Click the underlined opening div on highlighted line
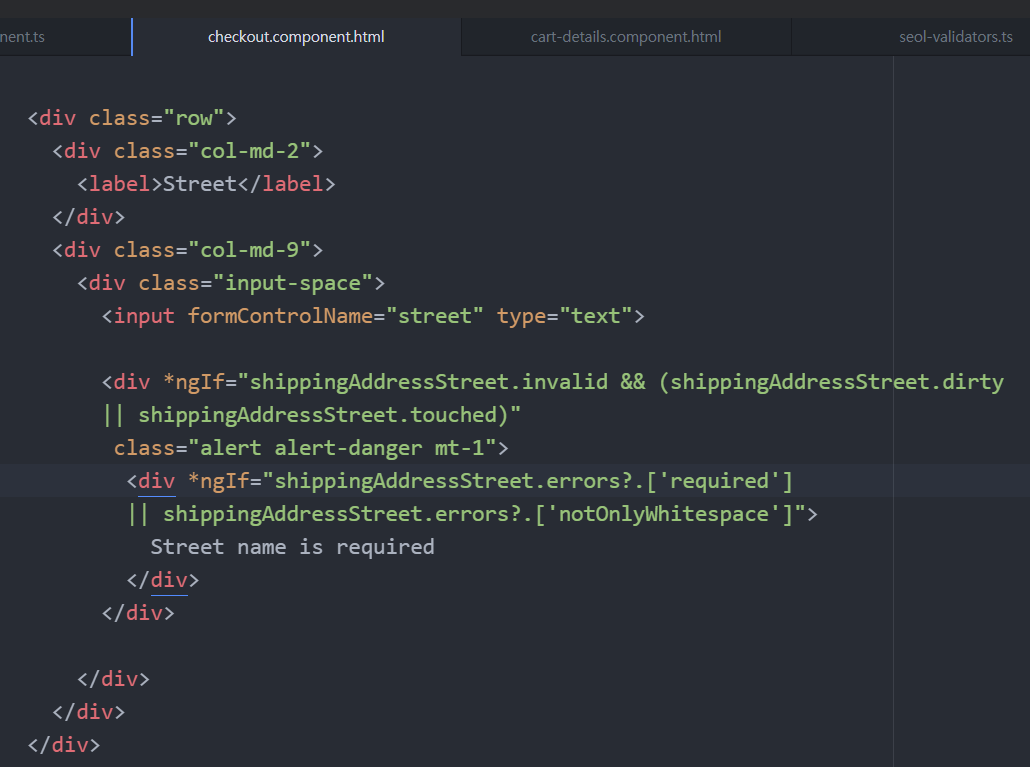This screenshot has width=1030, height=767. coord(156,481)
